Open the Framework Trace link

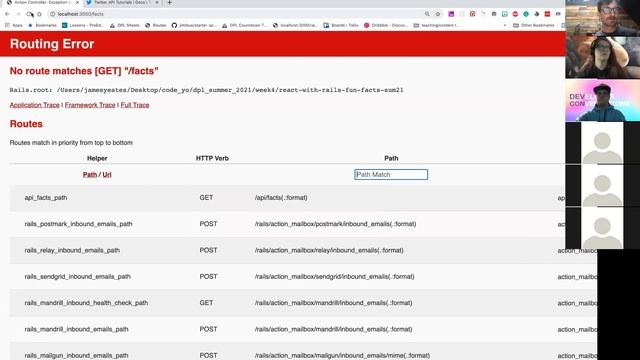pos(90,105)
